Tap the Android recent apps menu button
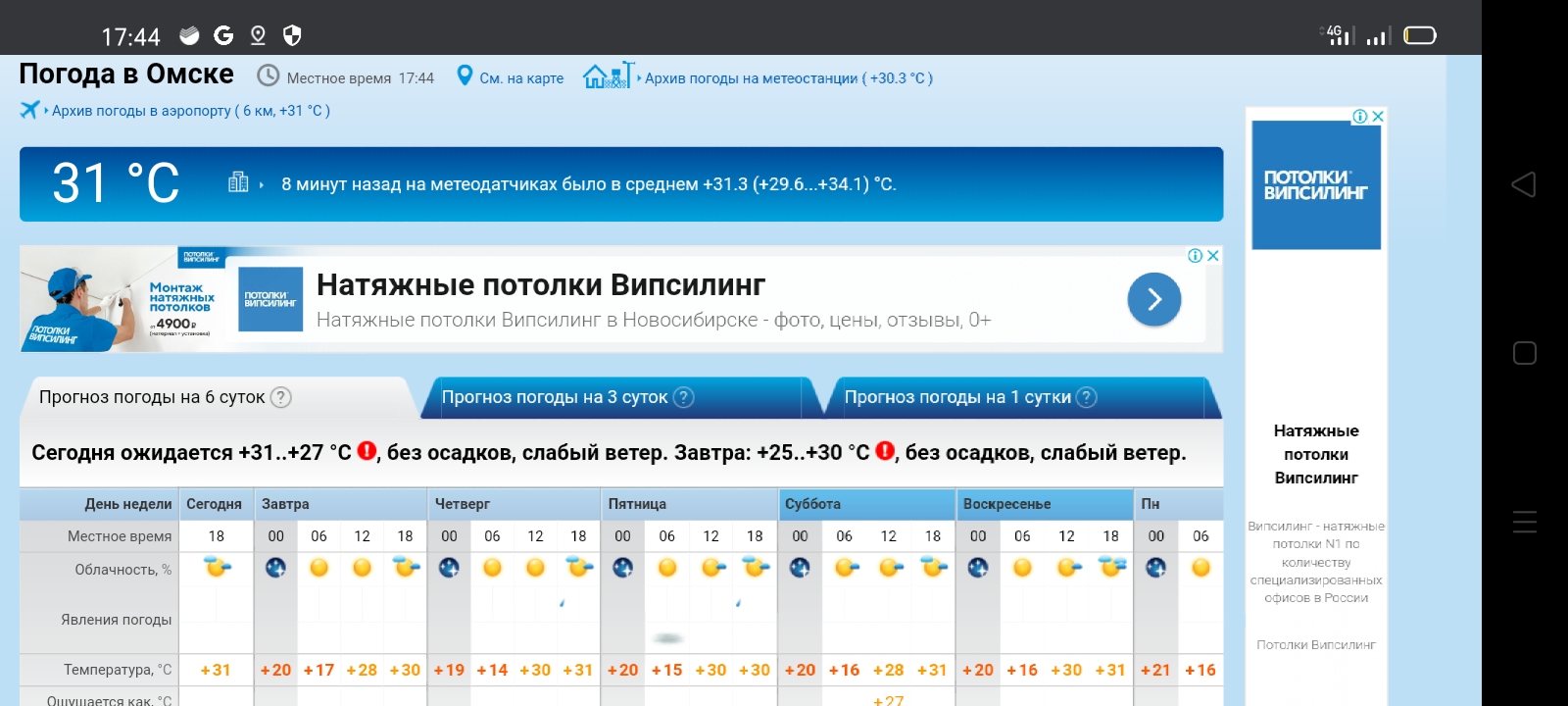 tap(1525, 522)
